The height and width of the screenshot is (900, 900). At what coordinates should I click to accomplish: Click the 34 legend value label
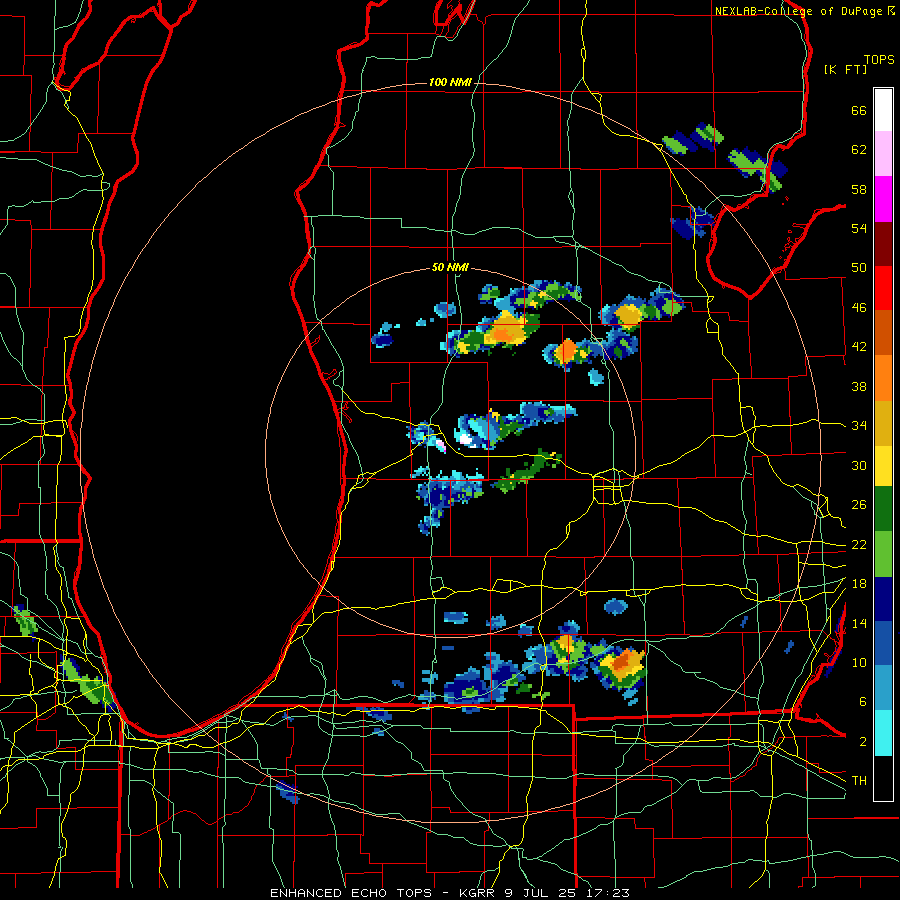859,426
